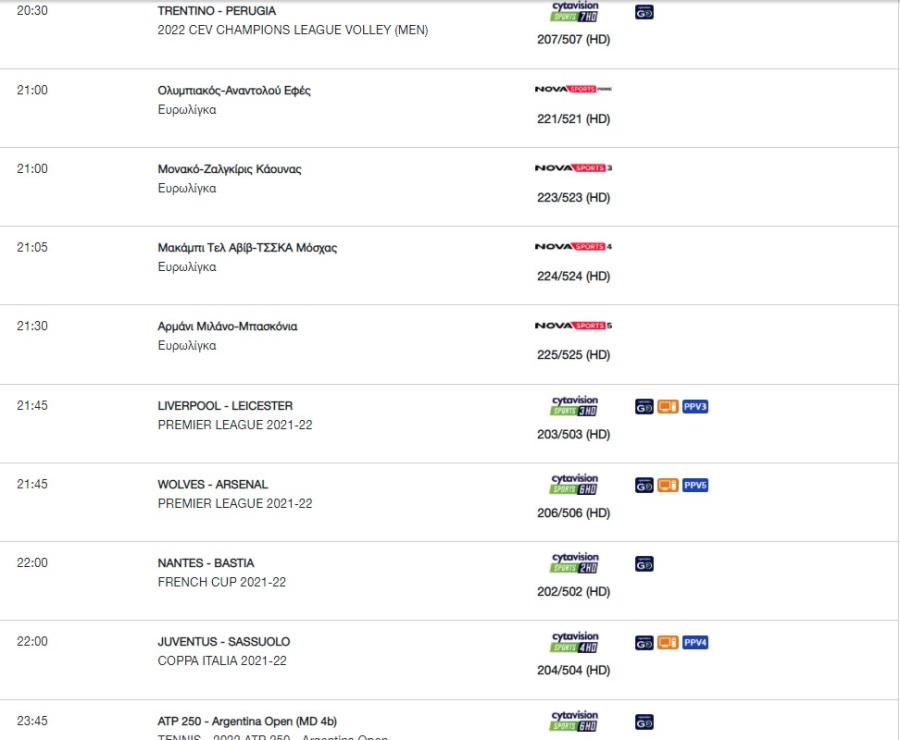Open the JUVENTUS - SASSUOLO match title
The width and height of the screenshot is (900, 740).
coord(224,641)
